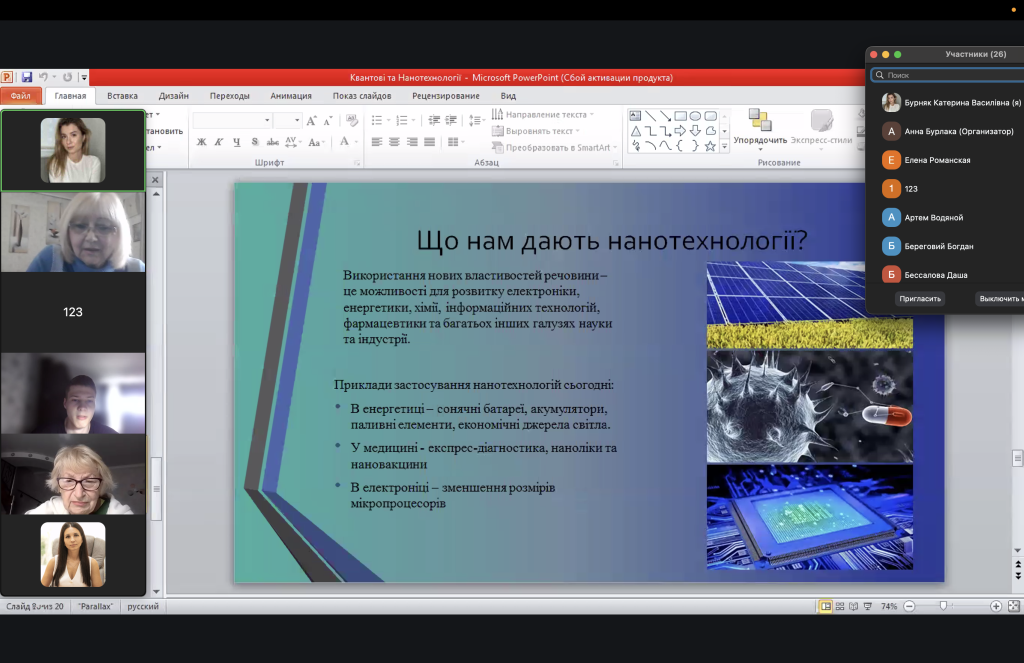The width and height of the screenshot is (1024, 663).
Task: Fit slide to current window icon
Action: (x=1014, y=606)
